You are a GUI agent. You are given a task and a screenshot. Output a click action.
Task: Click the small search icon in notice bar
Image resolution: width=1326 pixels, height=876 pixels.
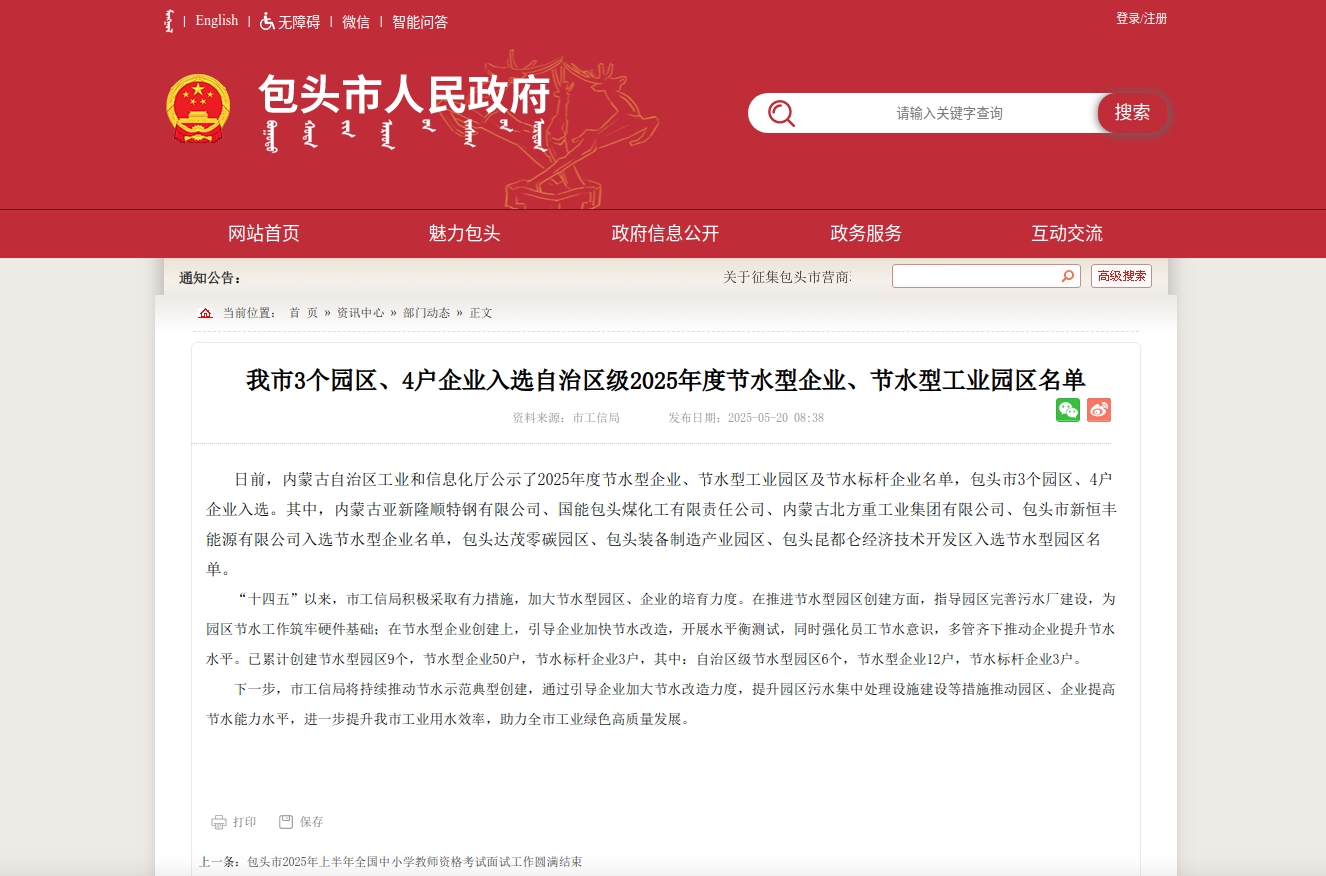pos(1068,276)
